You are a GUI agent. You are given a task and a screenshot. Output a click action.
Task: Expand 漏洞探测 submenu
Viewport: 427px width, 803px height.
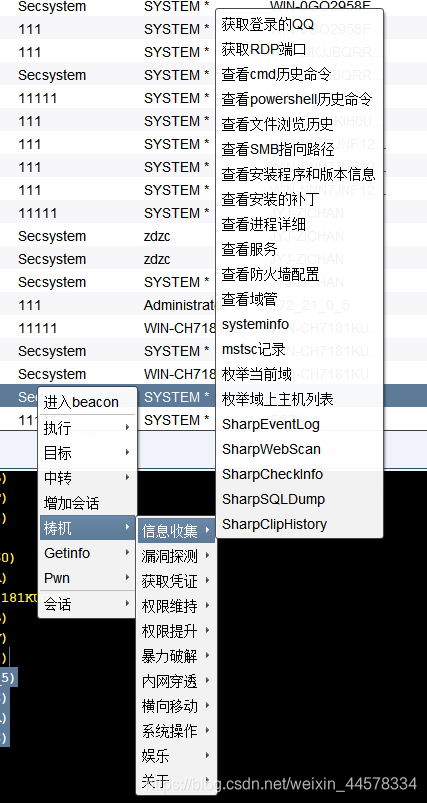176,556
